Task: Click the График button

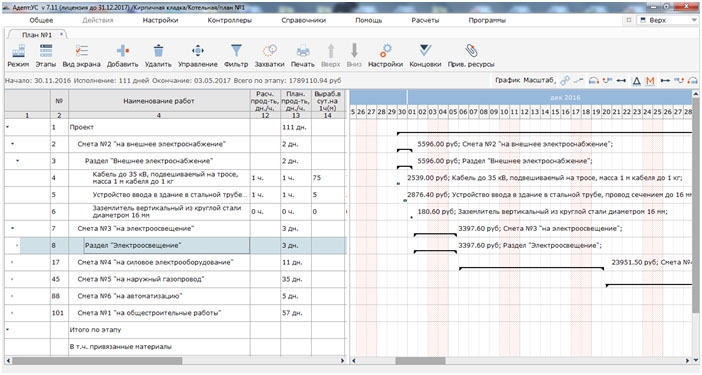Action: pyautogui.click(x=507, y=81)
